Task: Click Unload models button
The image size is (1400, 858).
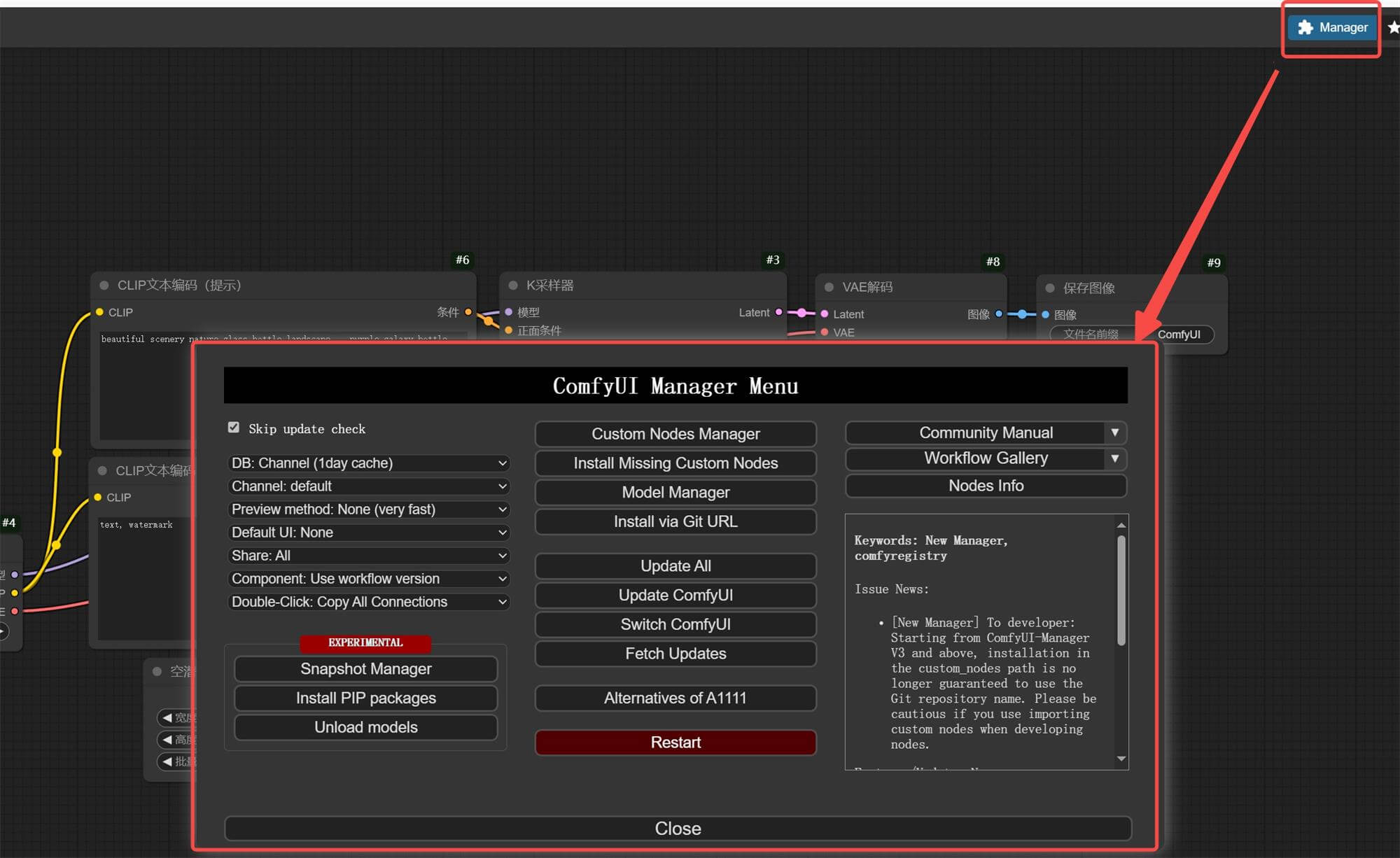Action: pos(366,728)
